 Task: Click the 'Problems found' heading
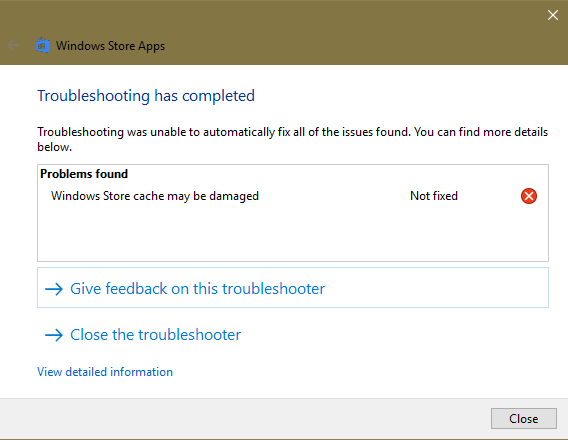coord(84,174)
